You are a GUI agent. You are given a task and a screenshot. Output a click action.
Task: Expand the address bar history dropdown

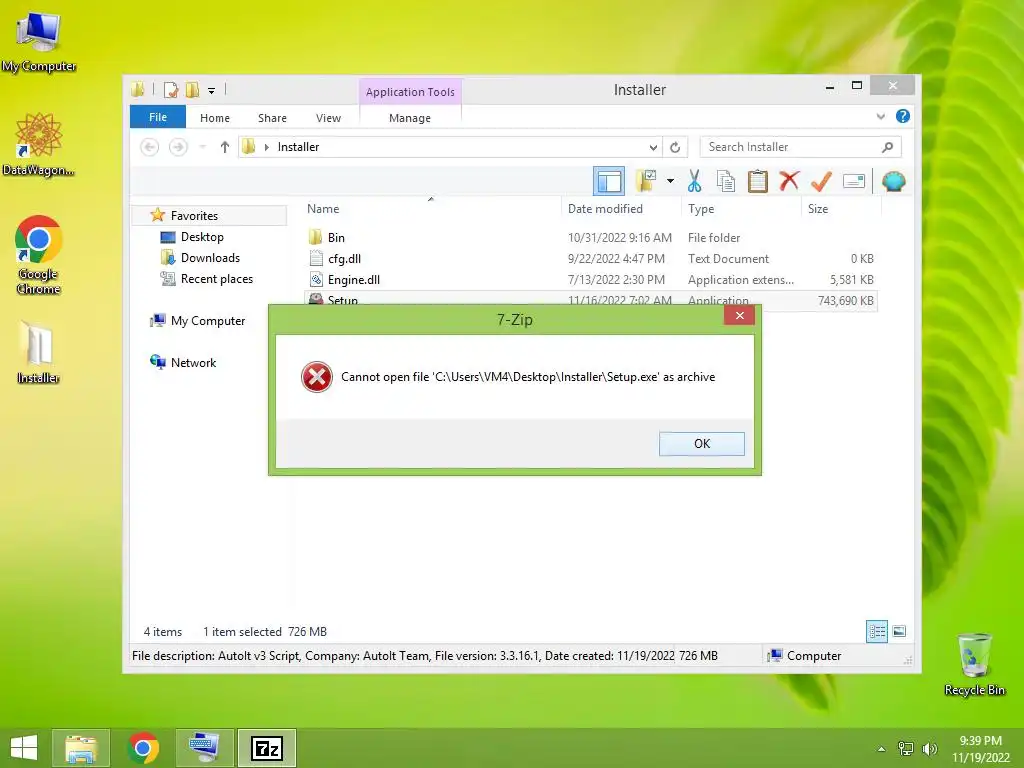click(x=652, y=147)
